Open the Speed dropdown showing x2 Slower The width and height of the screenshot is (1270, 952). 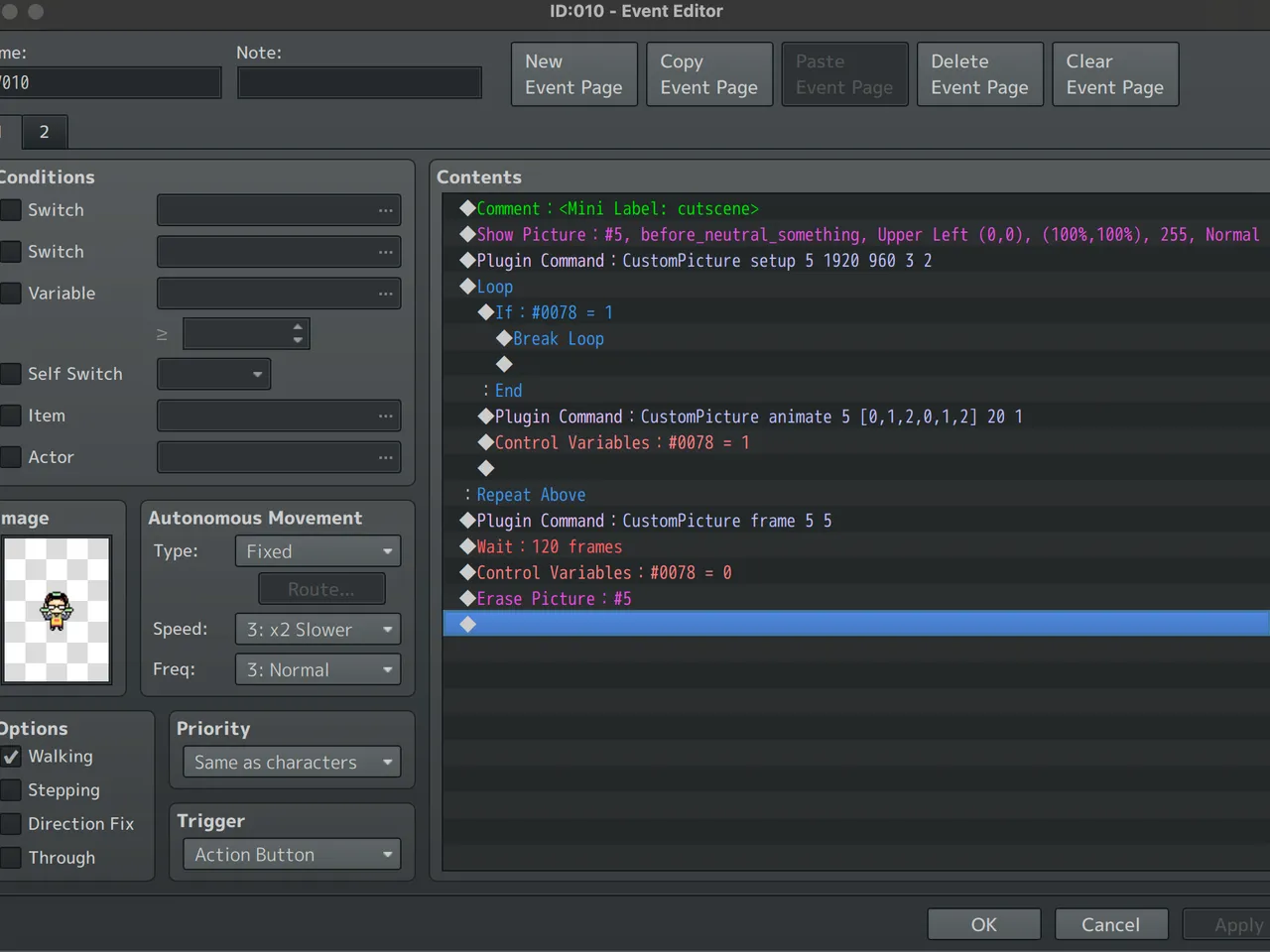[x=317, y=630]
